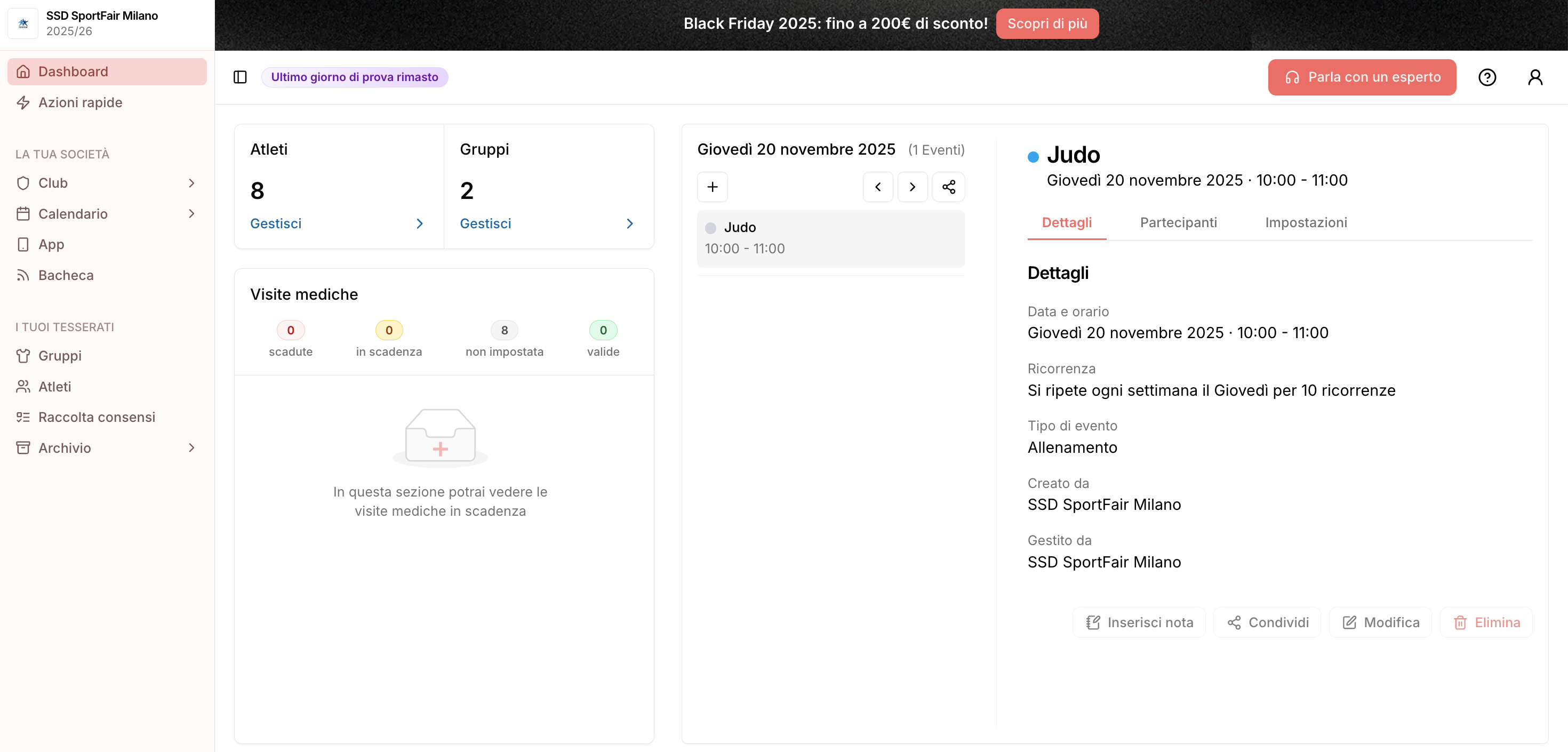Click the Modifica event button
1568x752 pixels.
1380,622
